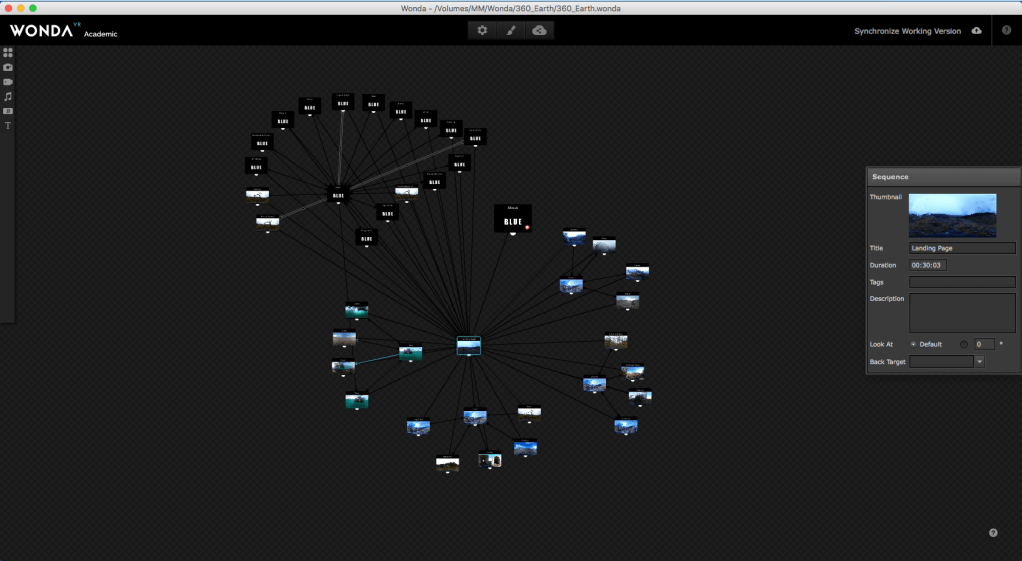Click the sequence thumbnail preview image
1022x561 pixels.
952,215
